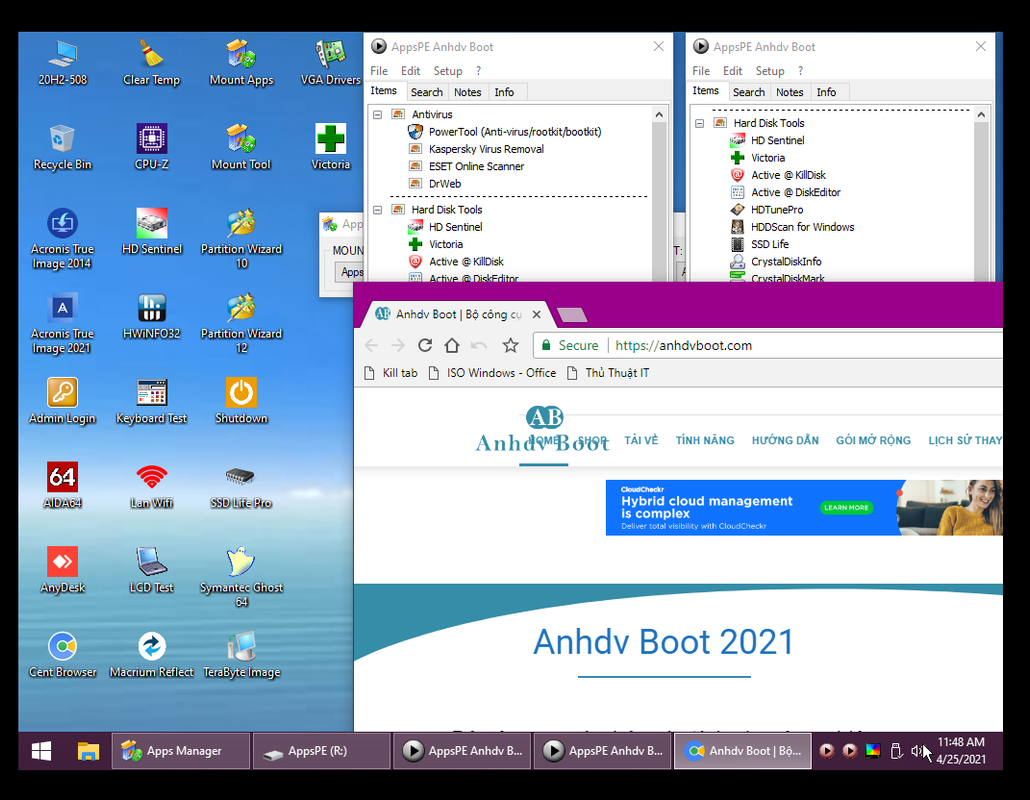Click TẢI VỀ in the site navigation
Image resolution: width=1030 pixels, height=800 pixels.
[641, 441]
